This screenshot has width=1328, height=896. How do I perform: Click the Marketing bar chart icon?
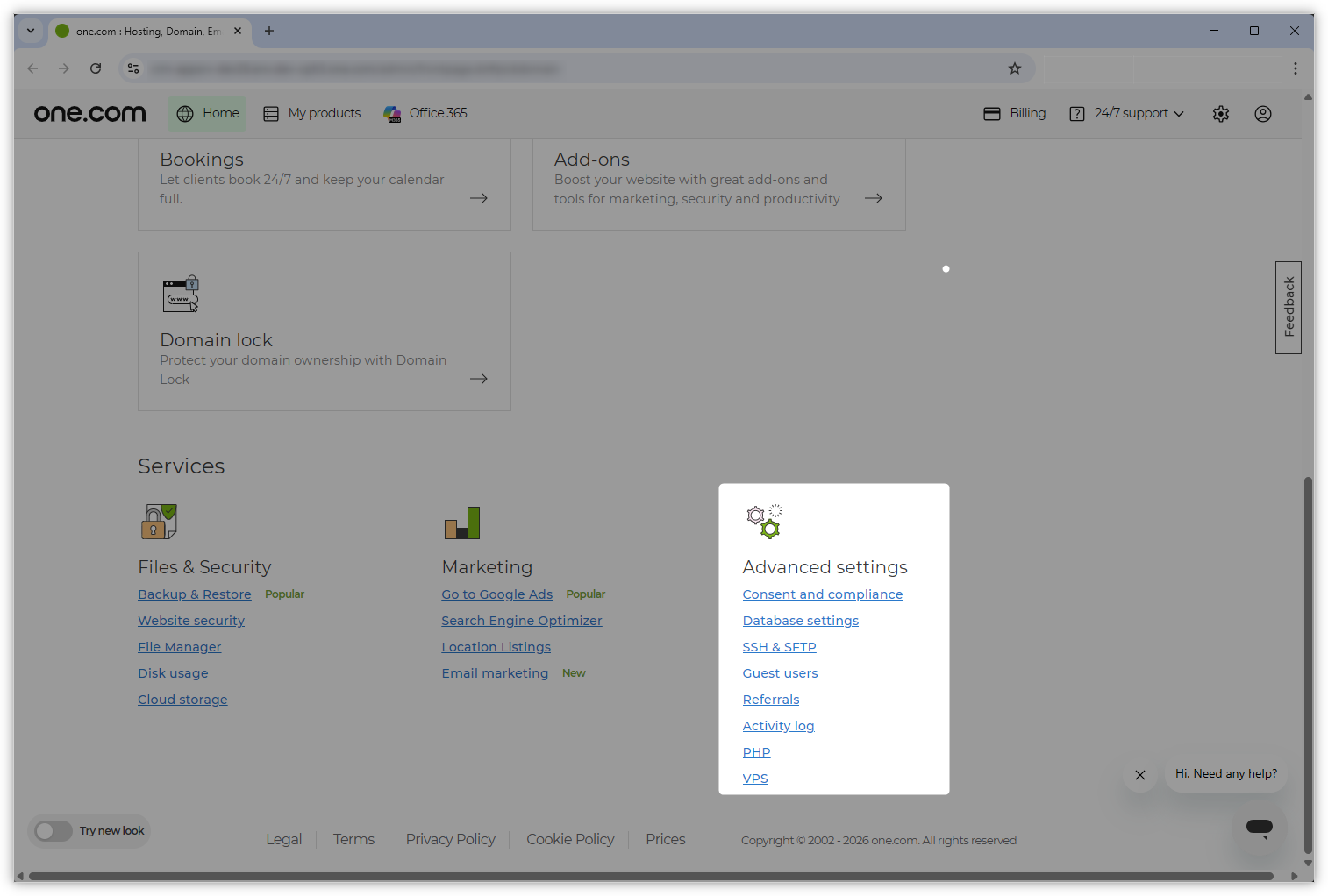point(461,522)
